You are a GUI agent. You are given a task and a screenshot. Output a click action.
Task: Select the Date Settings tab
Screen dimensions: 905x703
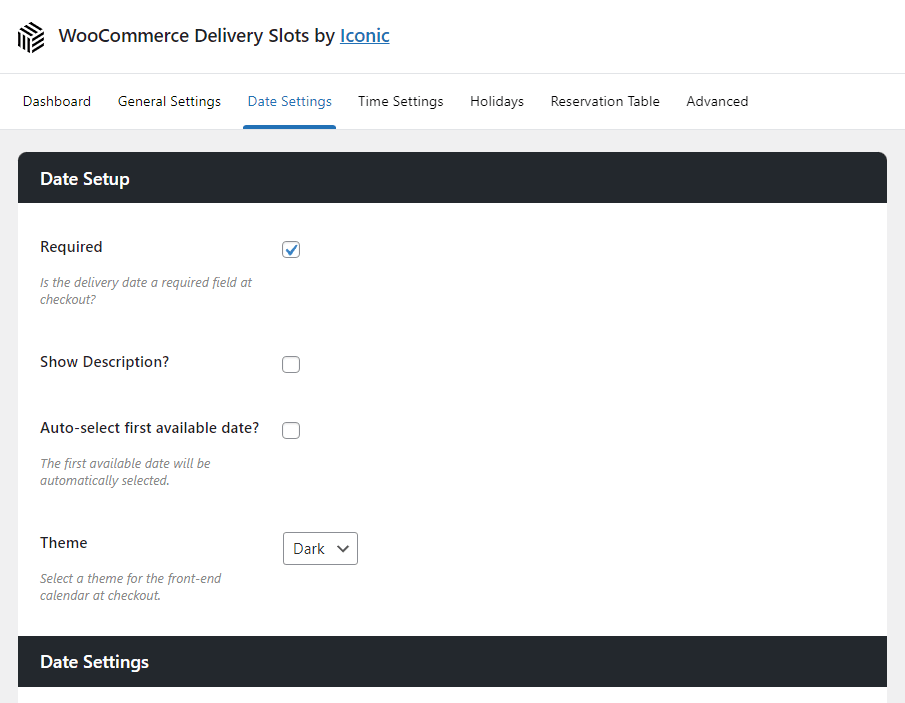(x=289, y=102)
